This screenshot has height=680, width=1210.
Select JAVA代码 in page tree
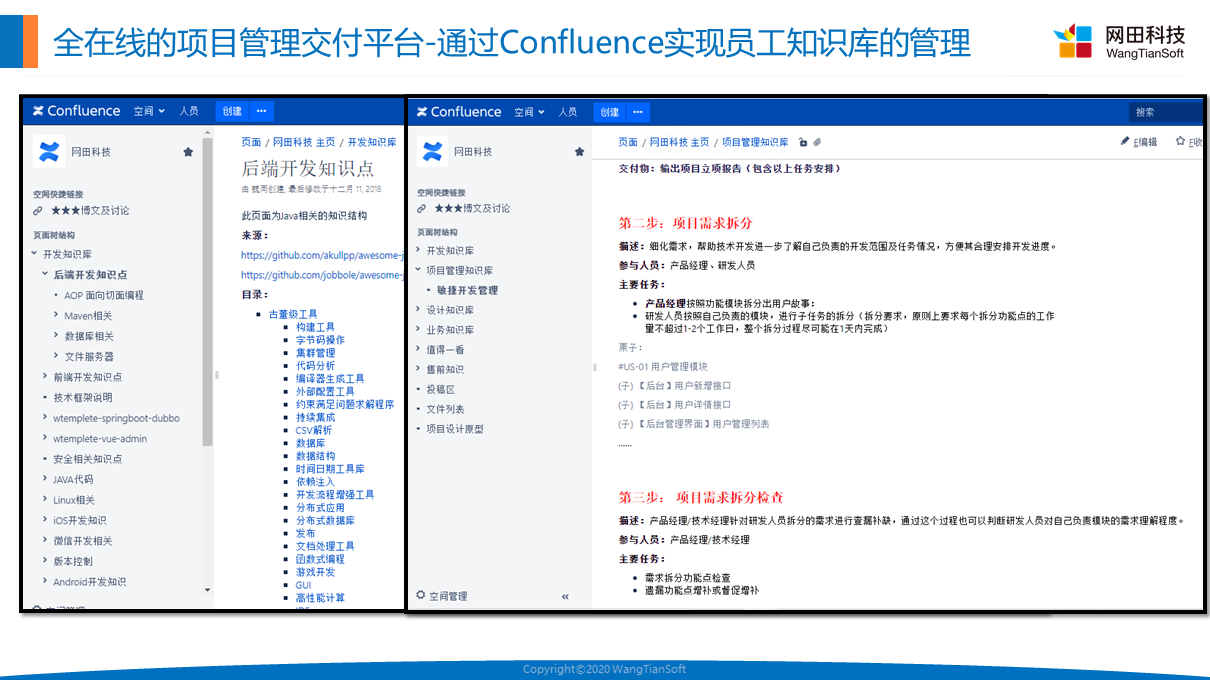(x=73, y=479)
